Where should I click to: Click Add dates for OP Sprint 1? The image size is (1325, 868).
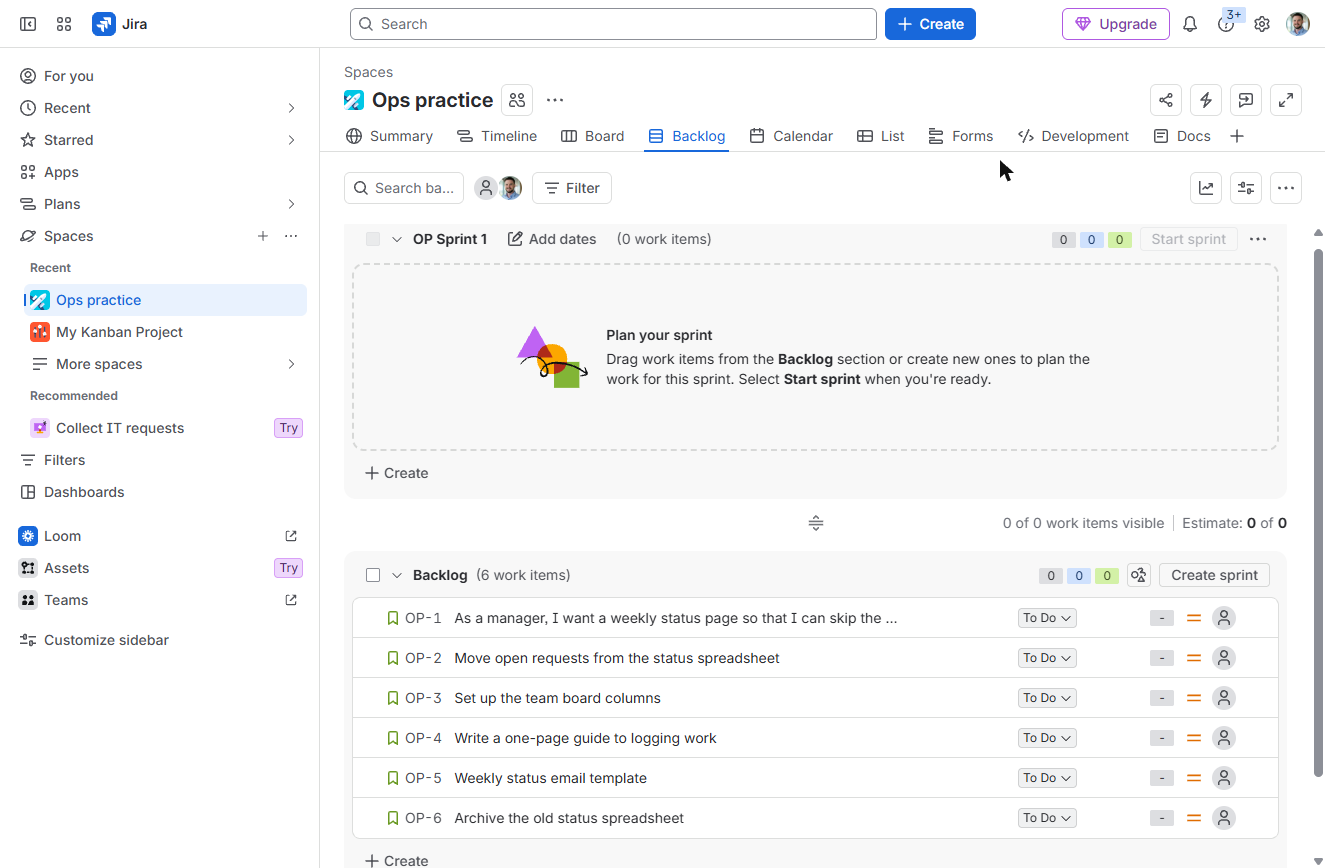pyautogui.click(x=552, y=239)
